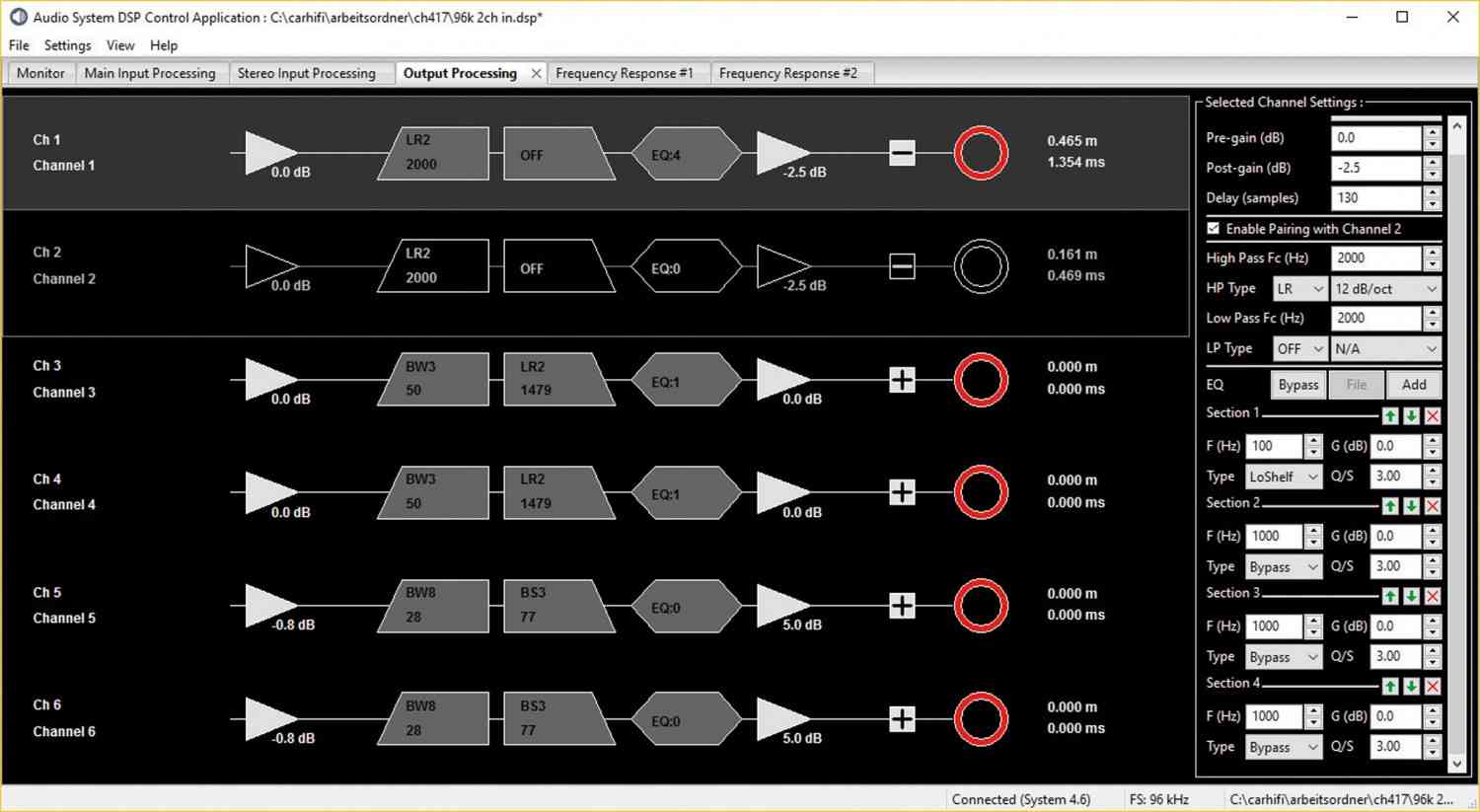Click the High Pass Fc (Hz) field

pos(1376,258)
